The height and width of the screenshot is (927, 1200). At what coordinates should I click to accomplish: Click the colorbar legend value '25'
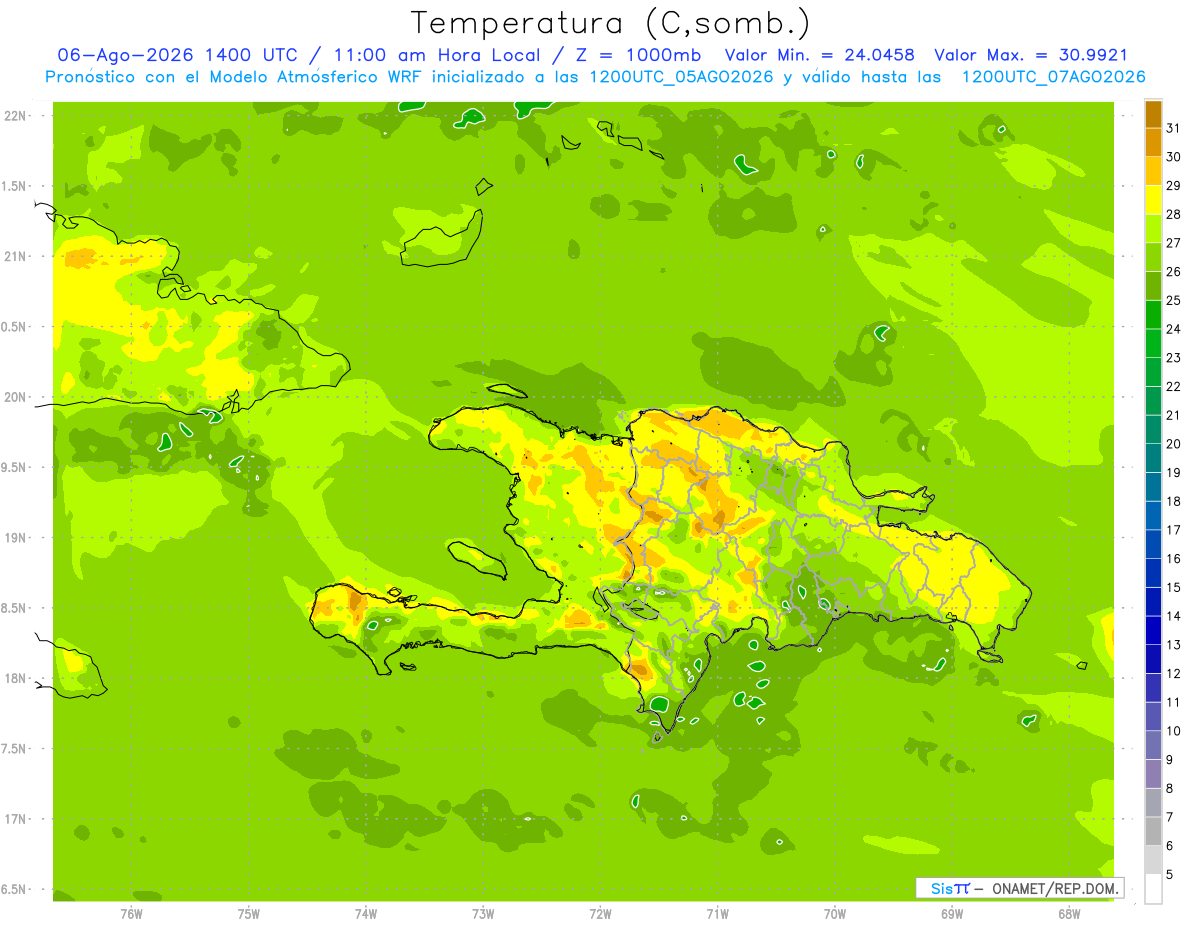tap(1174, 300)
